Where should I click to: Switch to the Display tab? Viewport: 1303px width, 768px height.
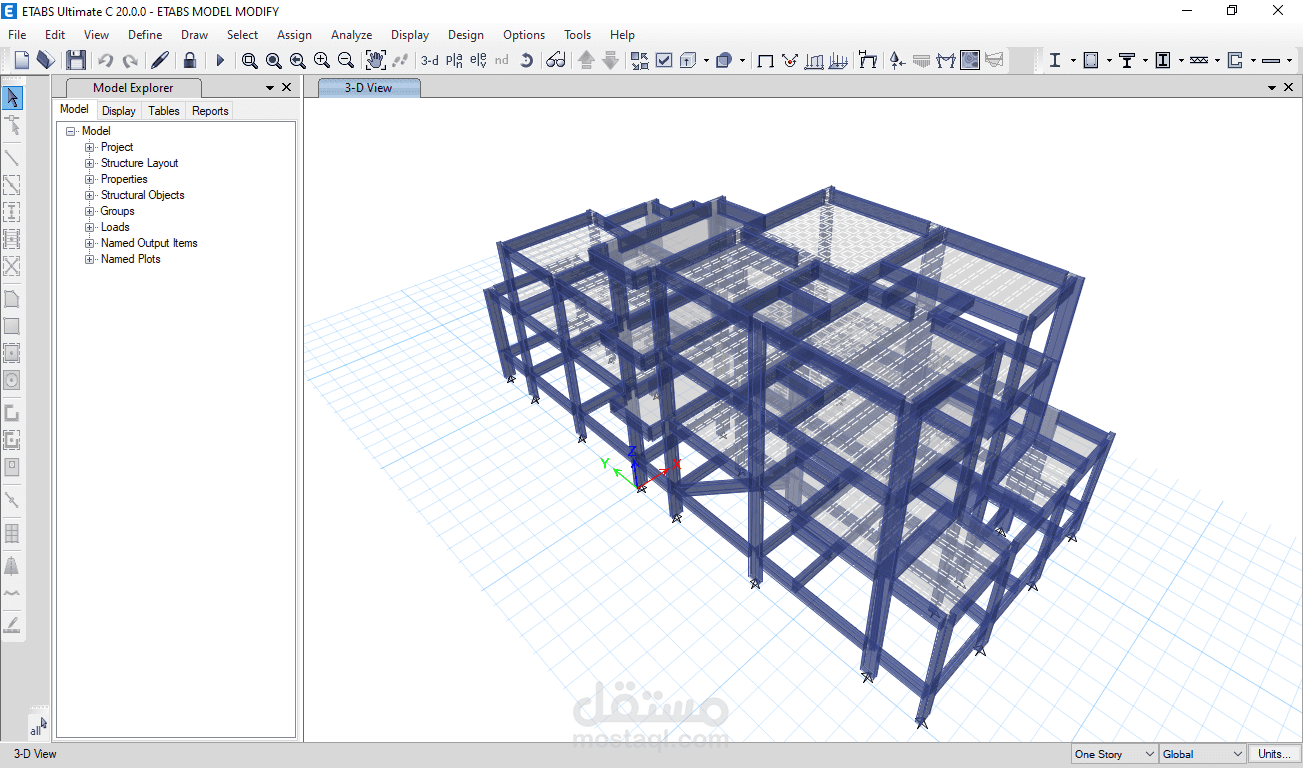(119, 111)
